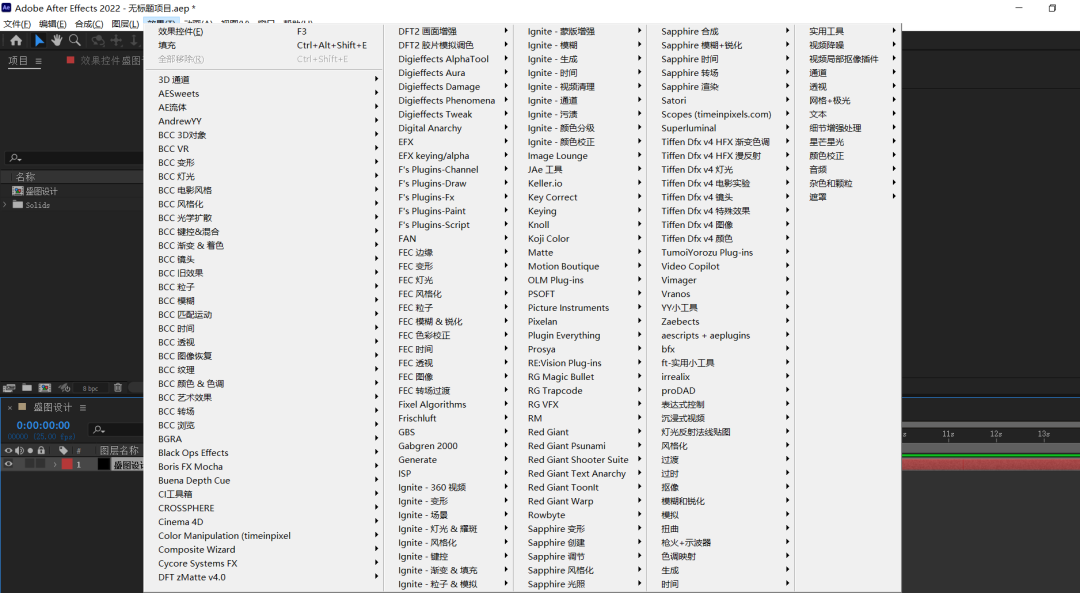Open the Cinema 4D submenu
The width and height of the screenshot is (1080, 593).
(268, 521)
